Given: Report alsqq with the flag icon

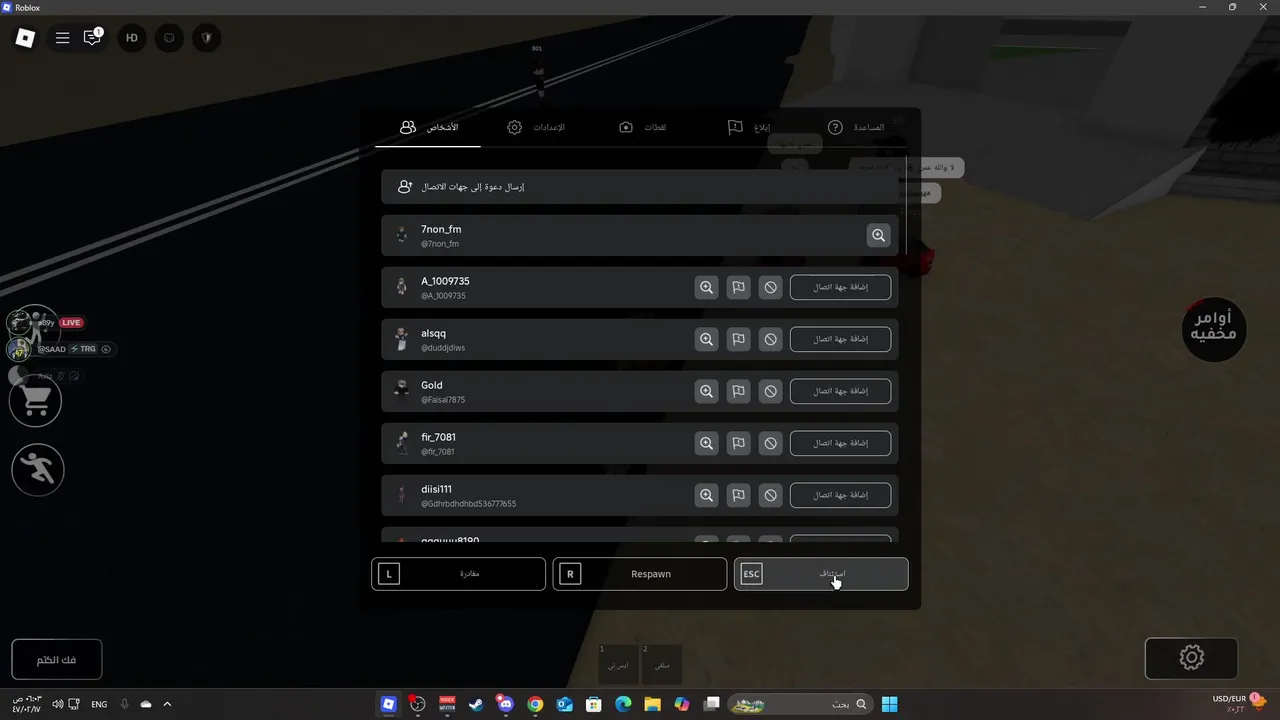Looking at the screenshot, I should (x=738, y=339).
